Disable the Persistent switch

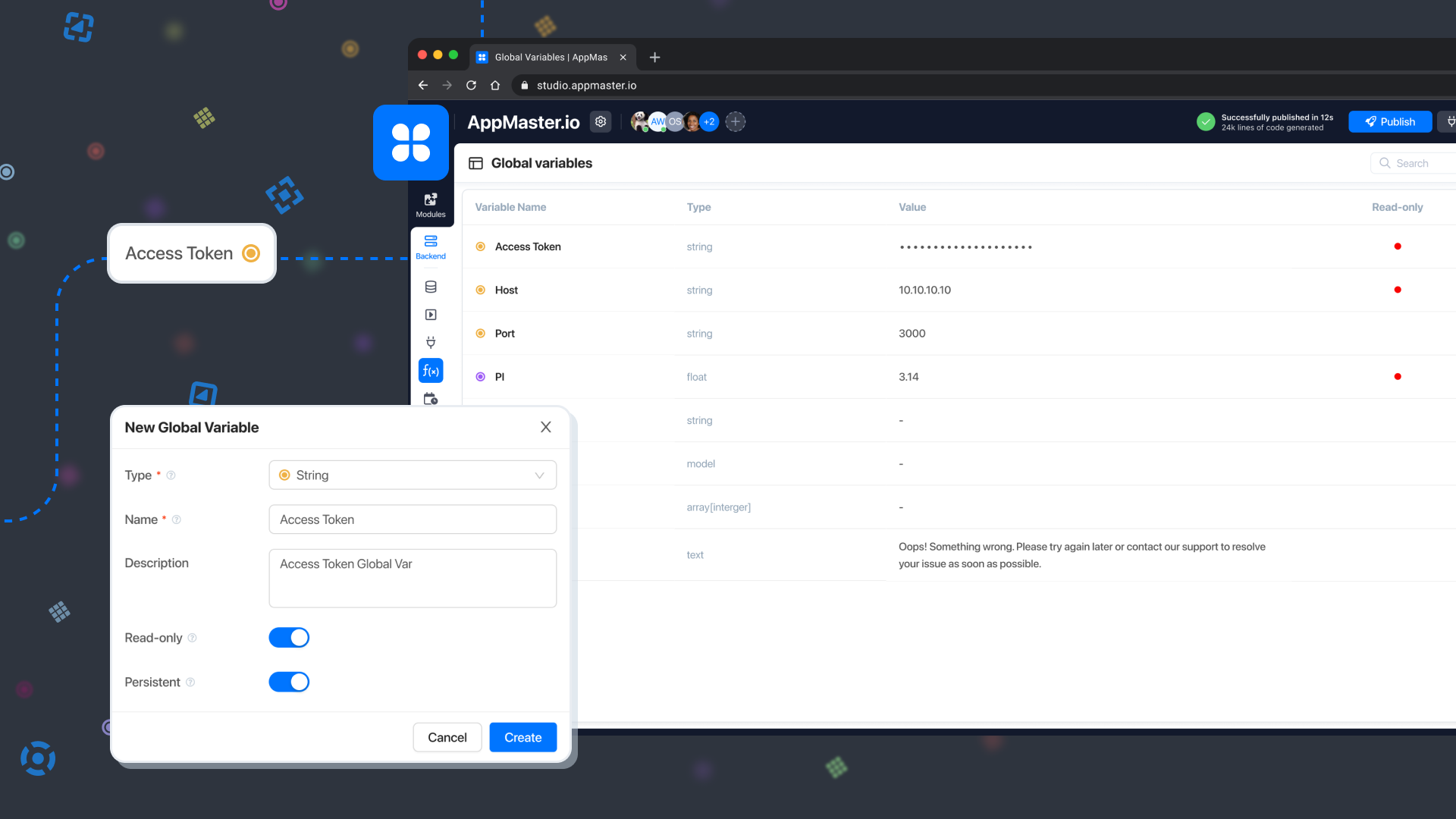pyautogui.click(x=289, y=682)
